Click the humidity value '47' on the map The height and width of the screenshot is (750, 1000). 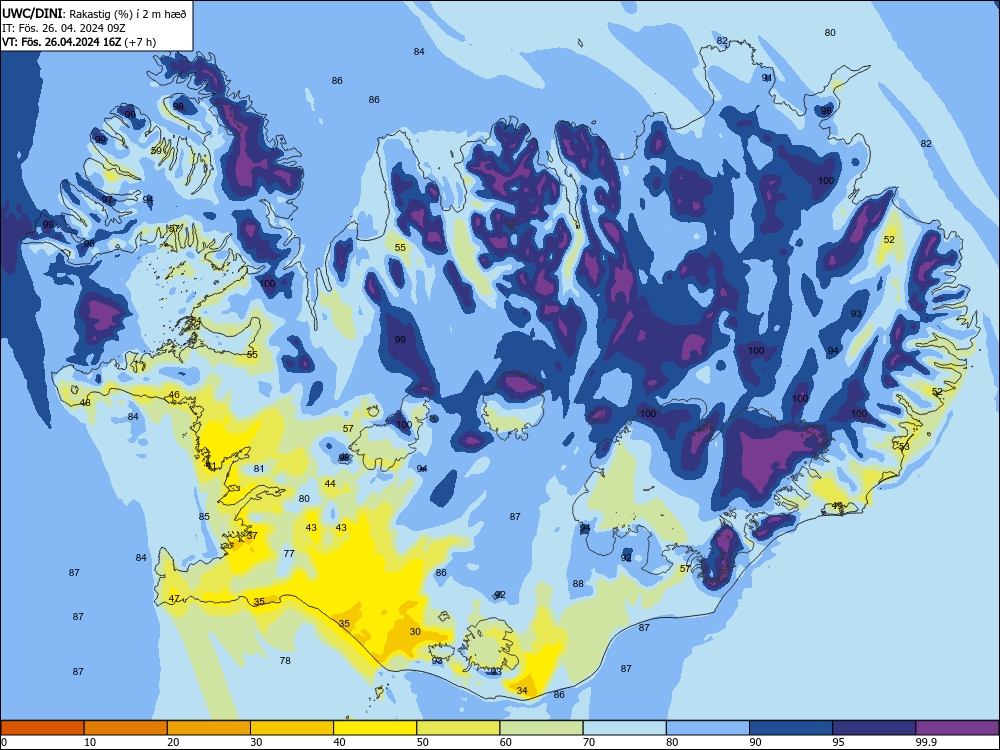click(x=174, y=598)
